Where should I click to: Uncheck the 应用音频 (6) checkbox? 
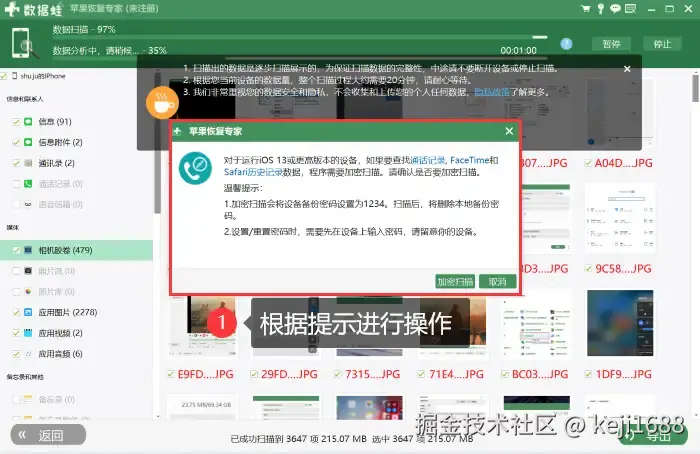coord(16,354)
